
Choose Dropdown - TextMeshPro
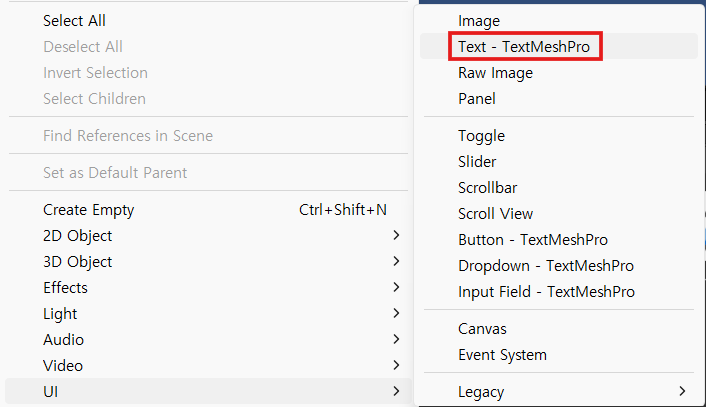546,266
